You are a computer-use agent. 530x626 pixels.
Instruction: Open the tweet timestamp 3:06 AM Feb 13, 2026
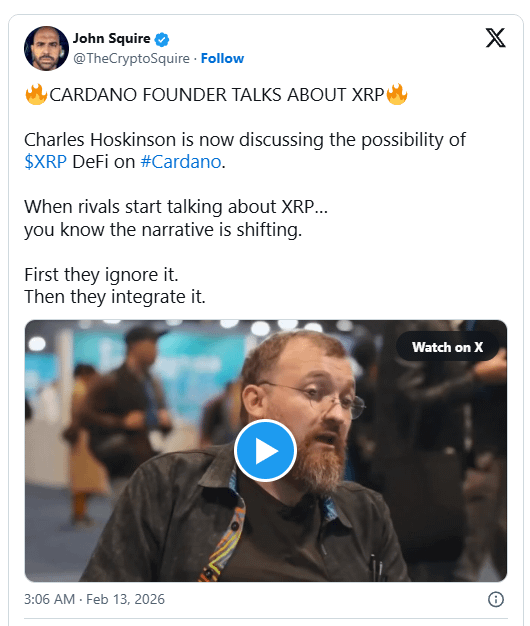(94, 599)
